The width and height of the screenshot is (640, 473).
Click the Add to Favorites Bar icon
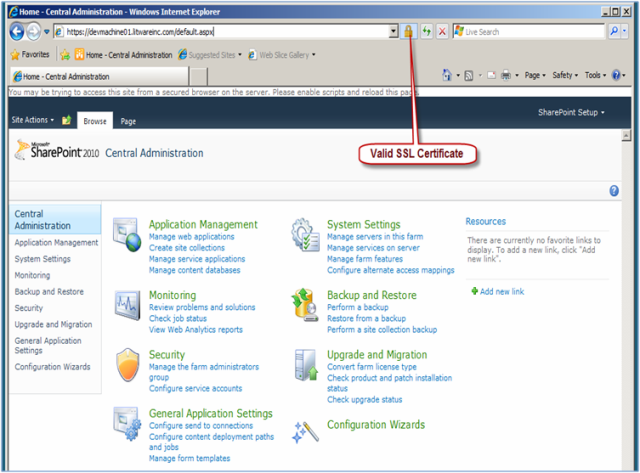click(65, 54)
